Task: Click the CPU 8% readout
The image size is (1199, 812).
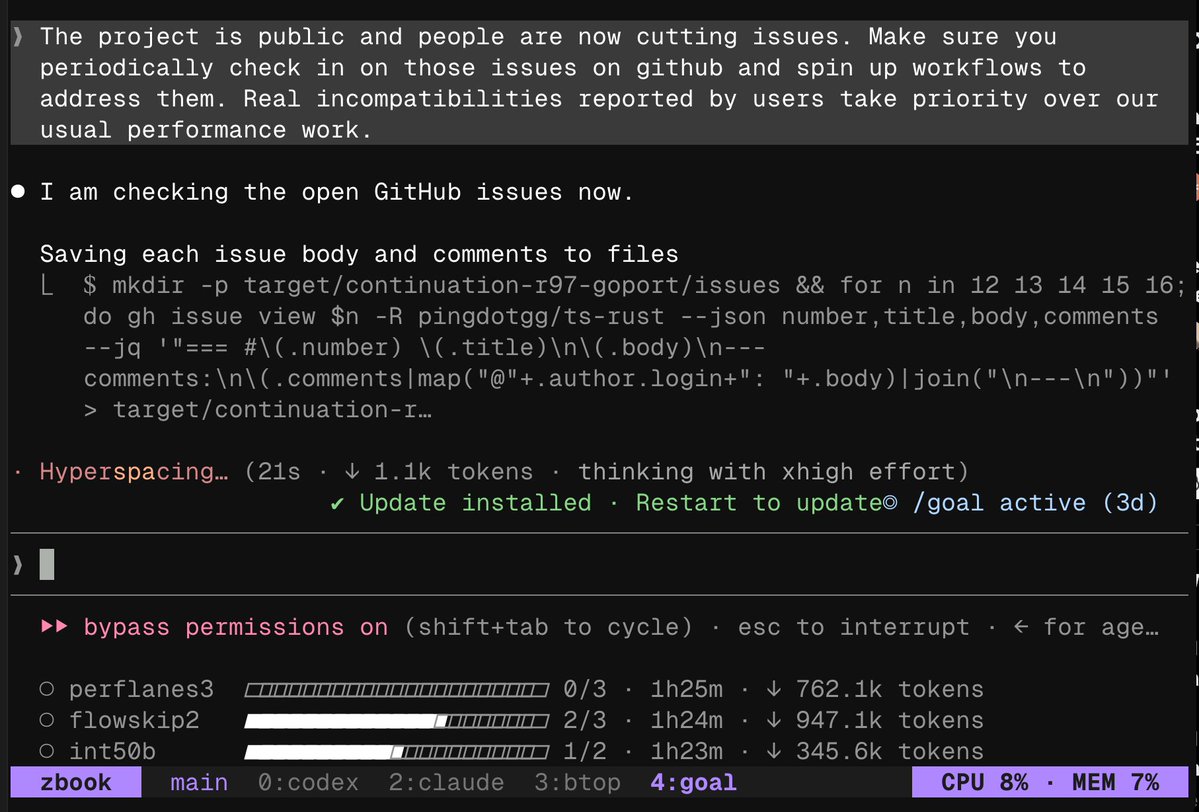Action: coord(984,783)
